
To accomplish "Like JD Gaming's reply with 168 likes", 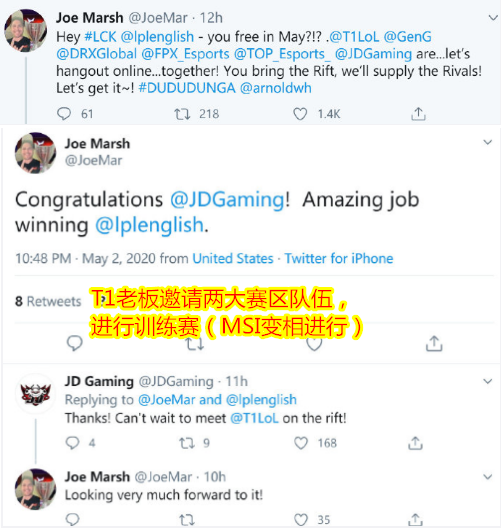I will click(x=301, y=443).
